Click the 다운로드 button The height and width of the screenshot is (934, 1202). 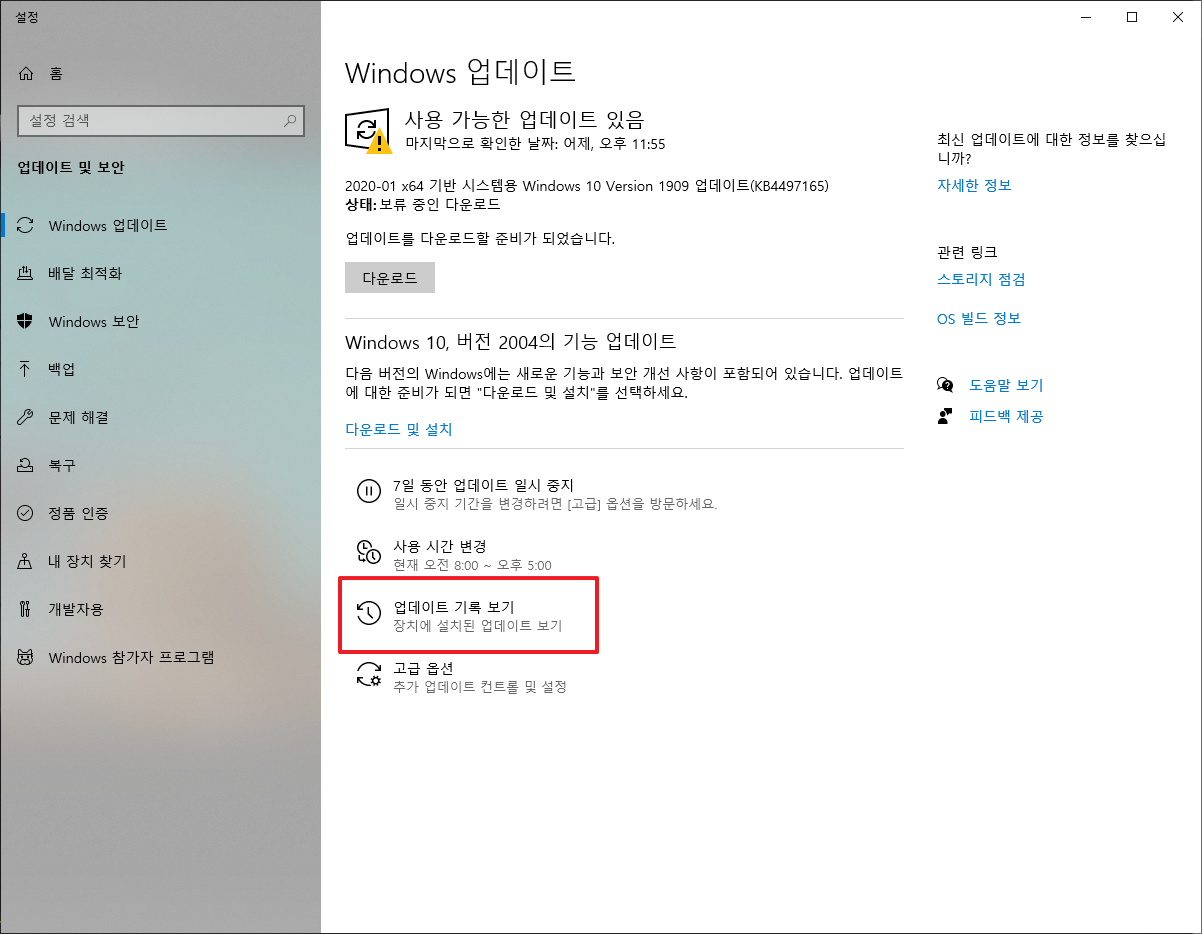pos(390,278)
